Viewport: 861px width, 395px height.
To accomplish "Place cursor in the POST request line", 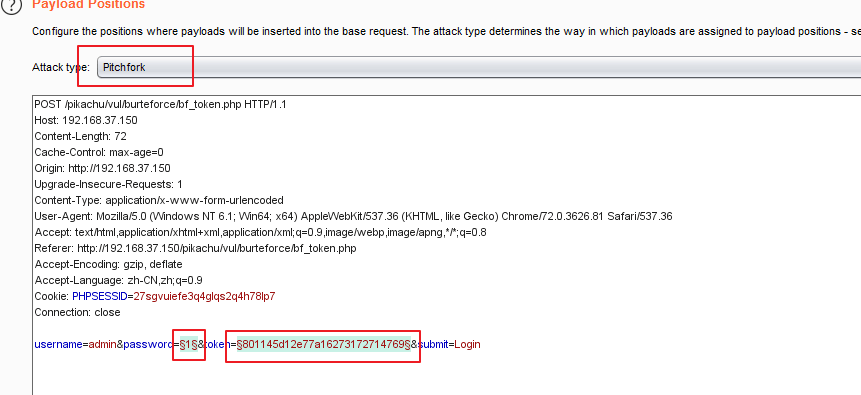I will [160, 104].
